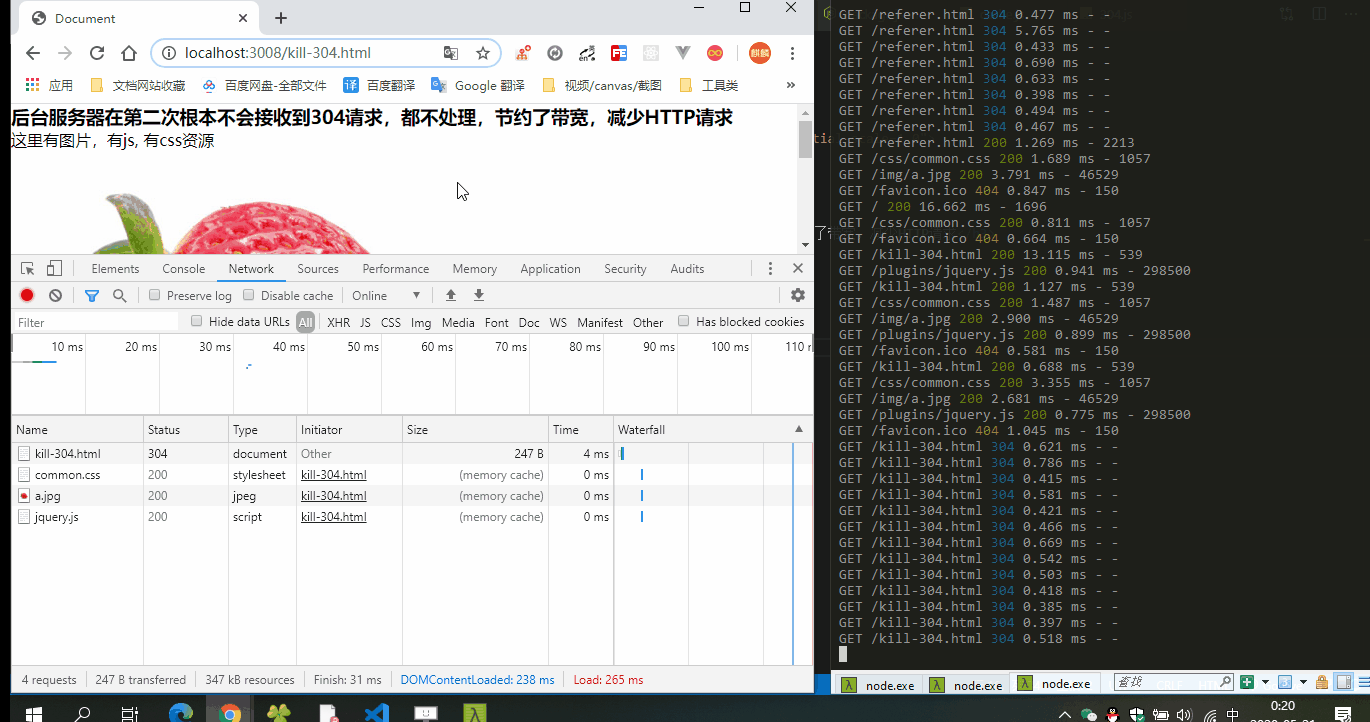Open the Online throttling dropdown
The height and width of the screenshot is (722, 1370).
[x=386, y=295]
